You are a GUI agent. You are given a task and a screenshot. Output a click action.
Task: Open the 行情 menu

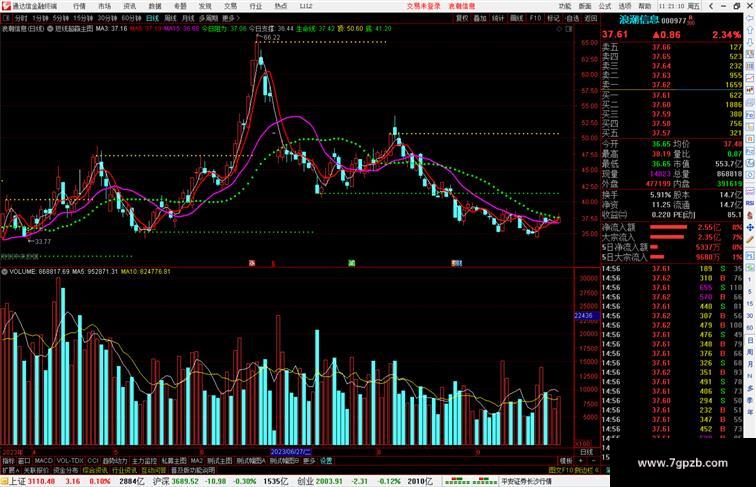tap(79, 6)
